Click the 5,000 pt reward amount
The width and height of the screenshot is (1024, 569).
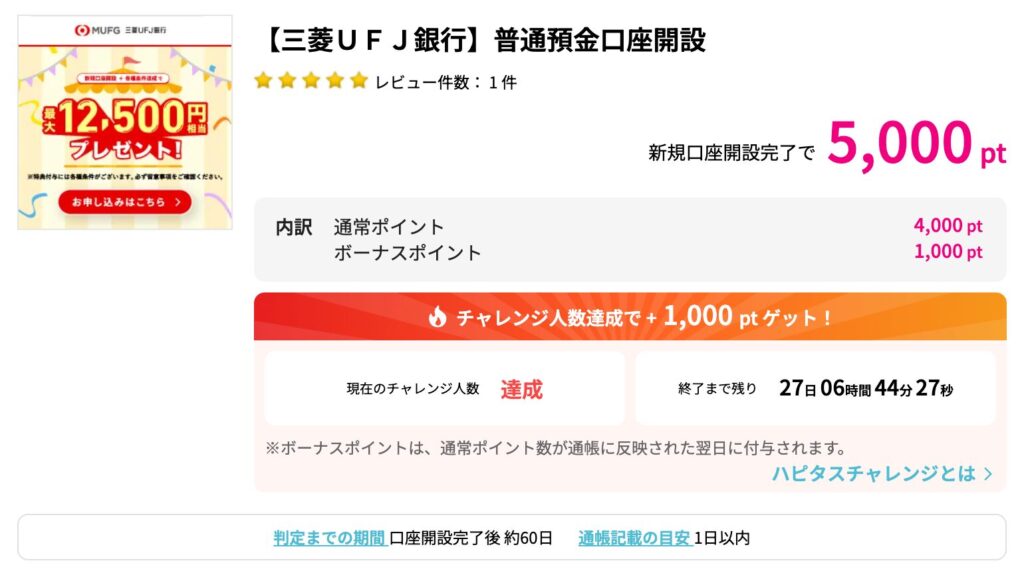click(x=916, y=144)
